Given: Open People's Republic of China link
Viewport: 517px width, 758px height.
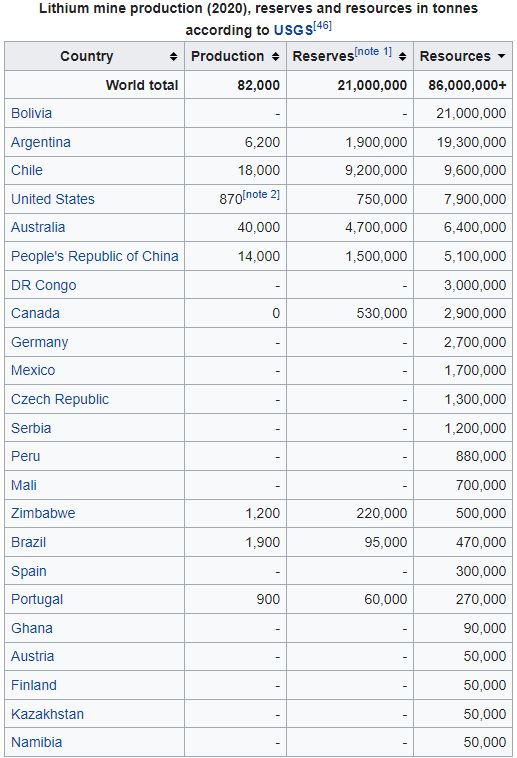Looking at the screenshot, I should [x=95, y=256].
